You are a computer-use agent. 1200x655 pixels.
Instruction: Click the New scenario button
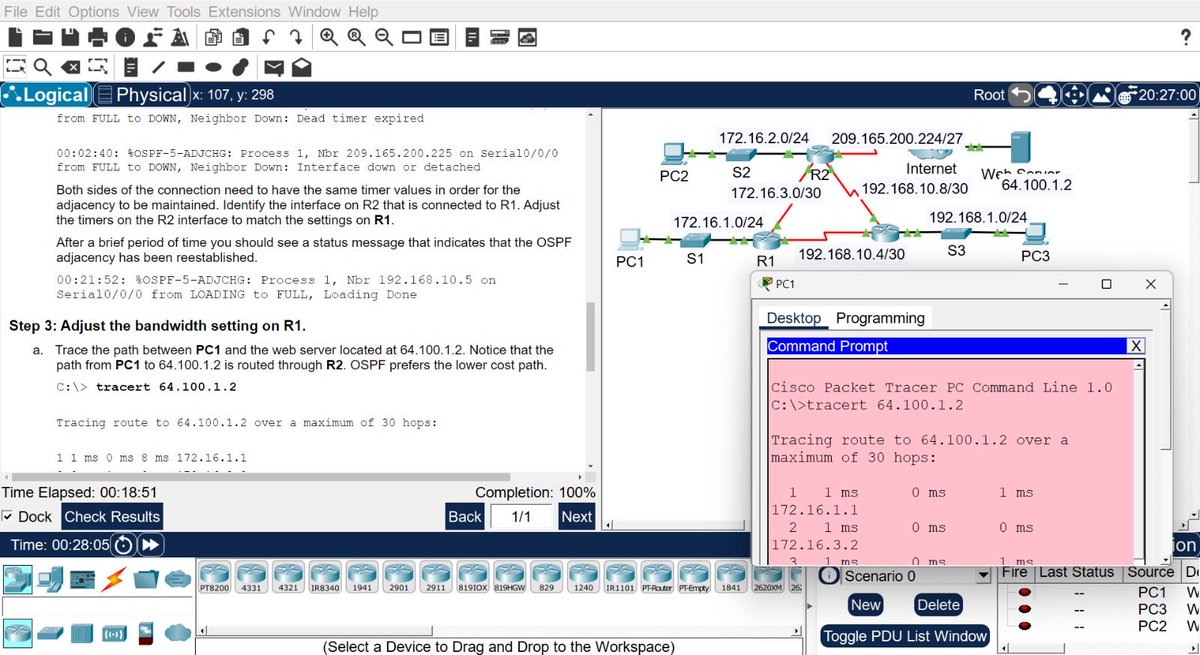pos(865,605)
